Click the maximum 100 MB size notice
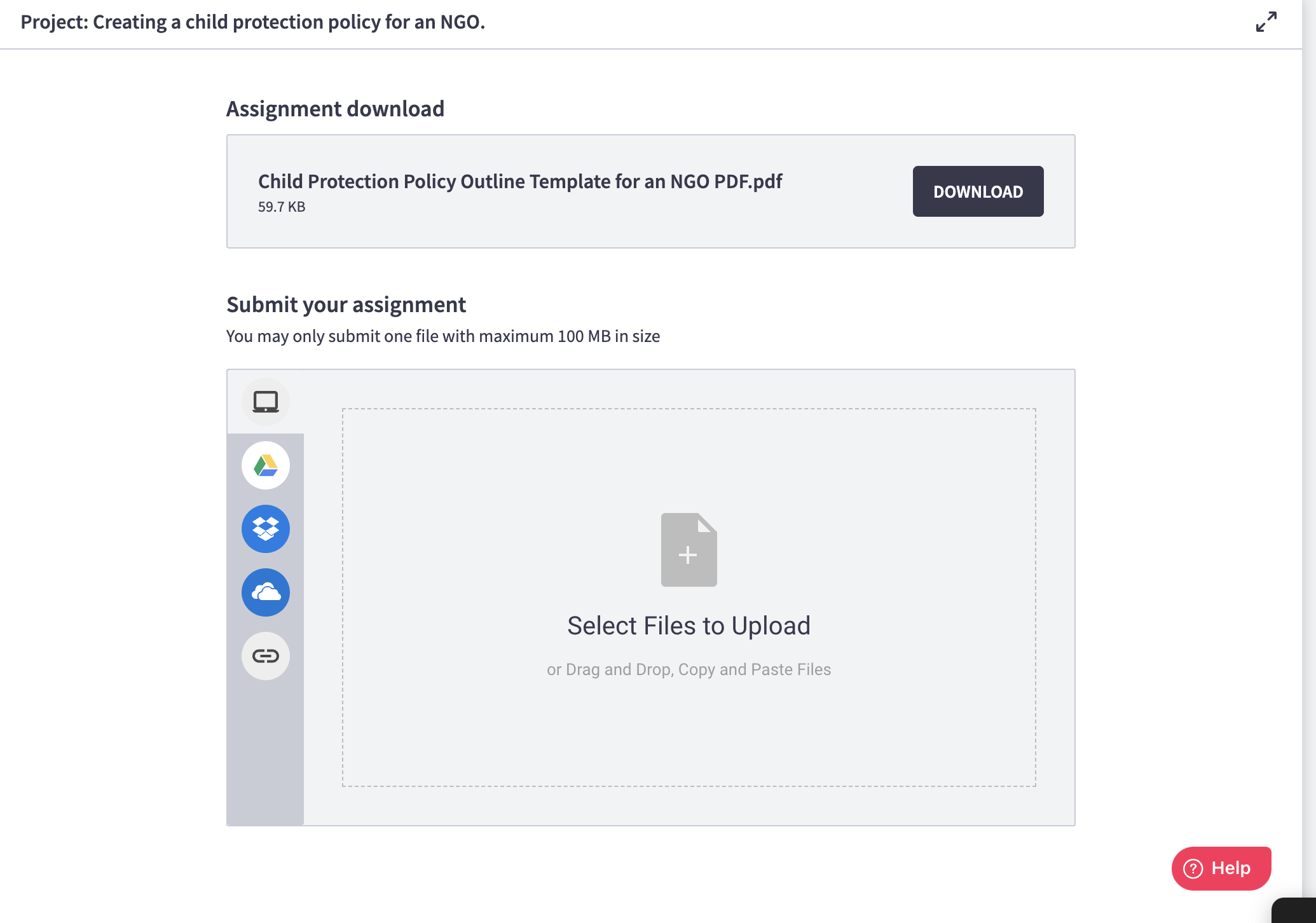 coord(442,336)
